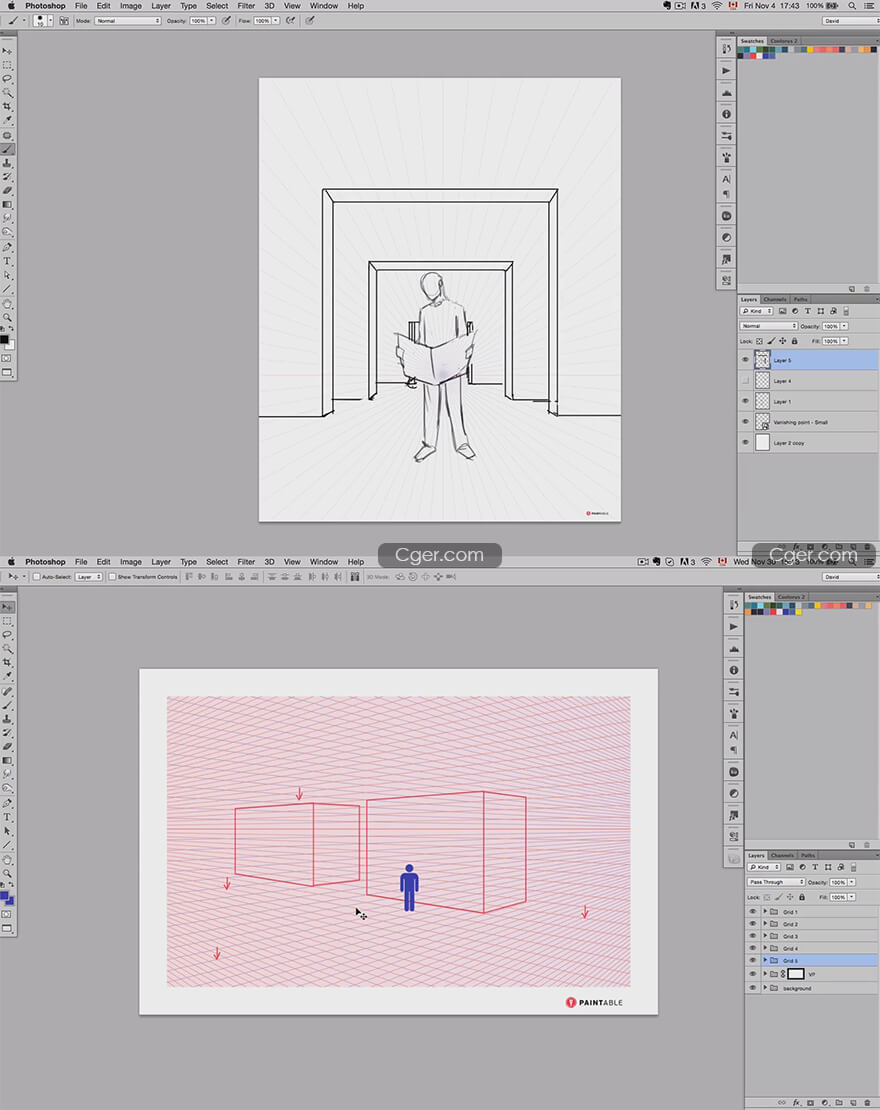
Task: Open the Window menu in the bottom window
Action: point(324,561)
